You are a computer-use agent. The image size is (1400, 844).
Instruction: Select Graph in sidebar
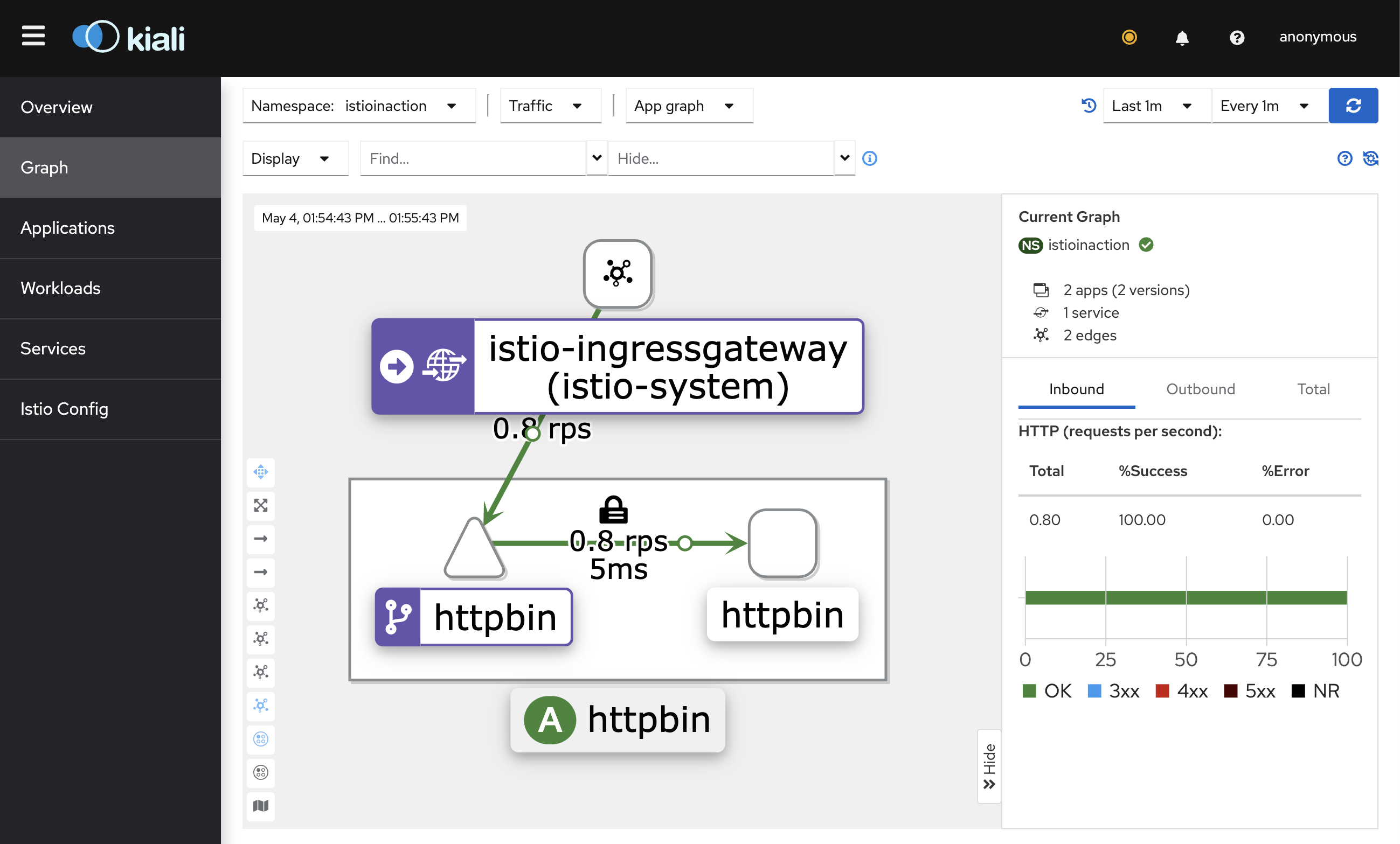pos(110,168)
